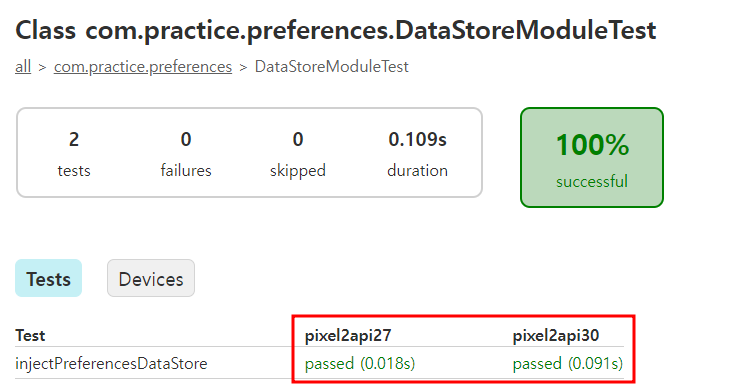The image size is (756, 387).
Task: Click the pixel2api30 column header
Action: pos(556,335)
